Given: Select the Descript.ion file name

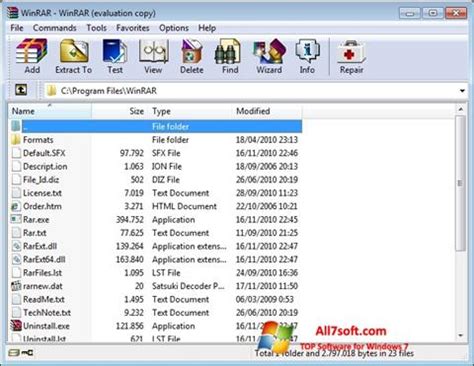Looking at the screenshot, I should tap(45, 166).
